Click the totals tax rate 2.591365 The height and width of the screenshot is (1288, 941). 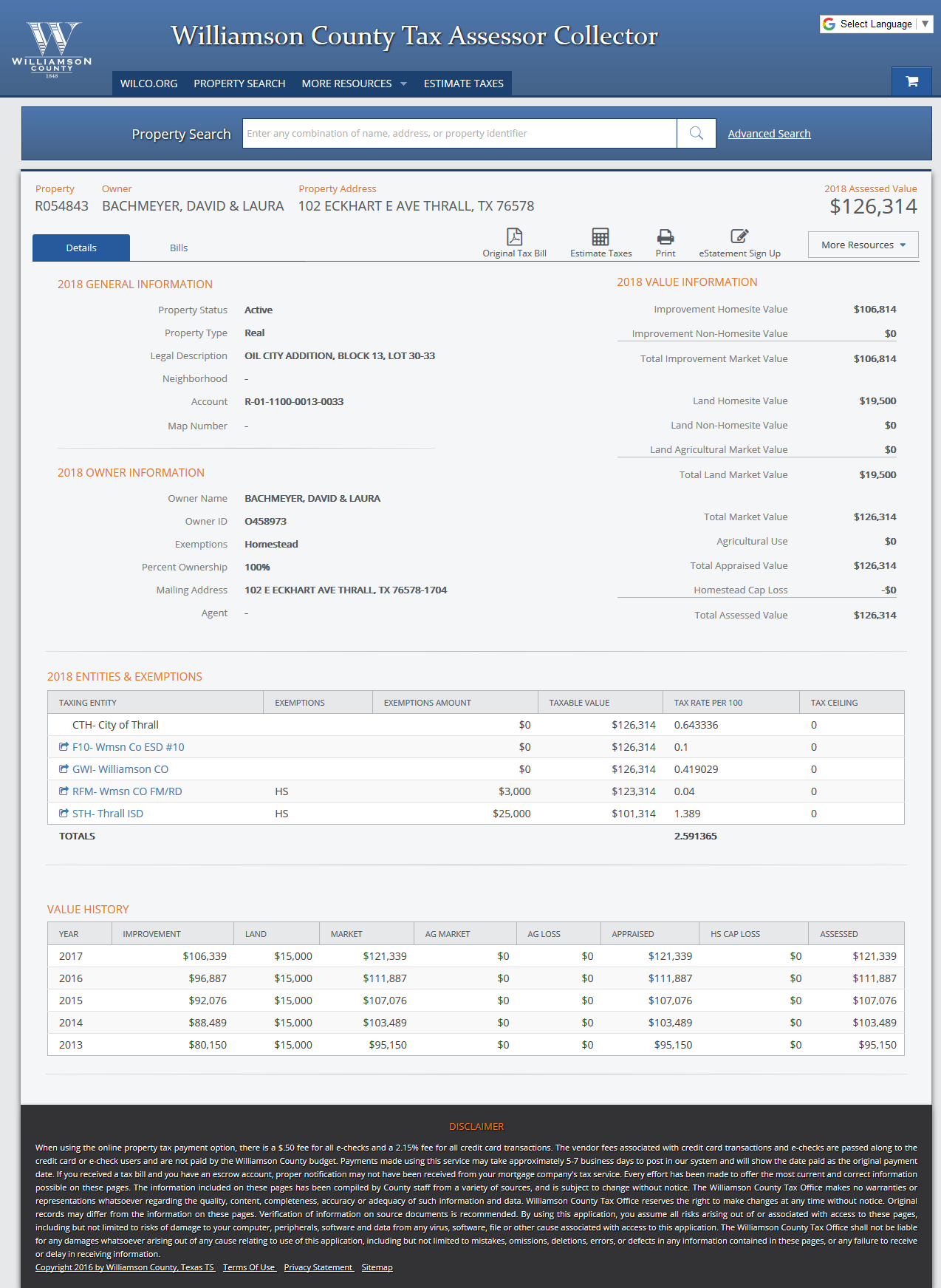[x=695, y=836]
